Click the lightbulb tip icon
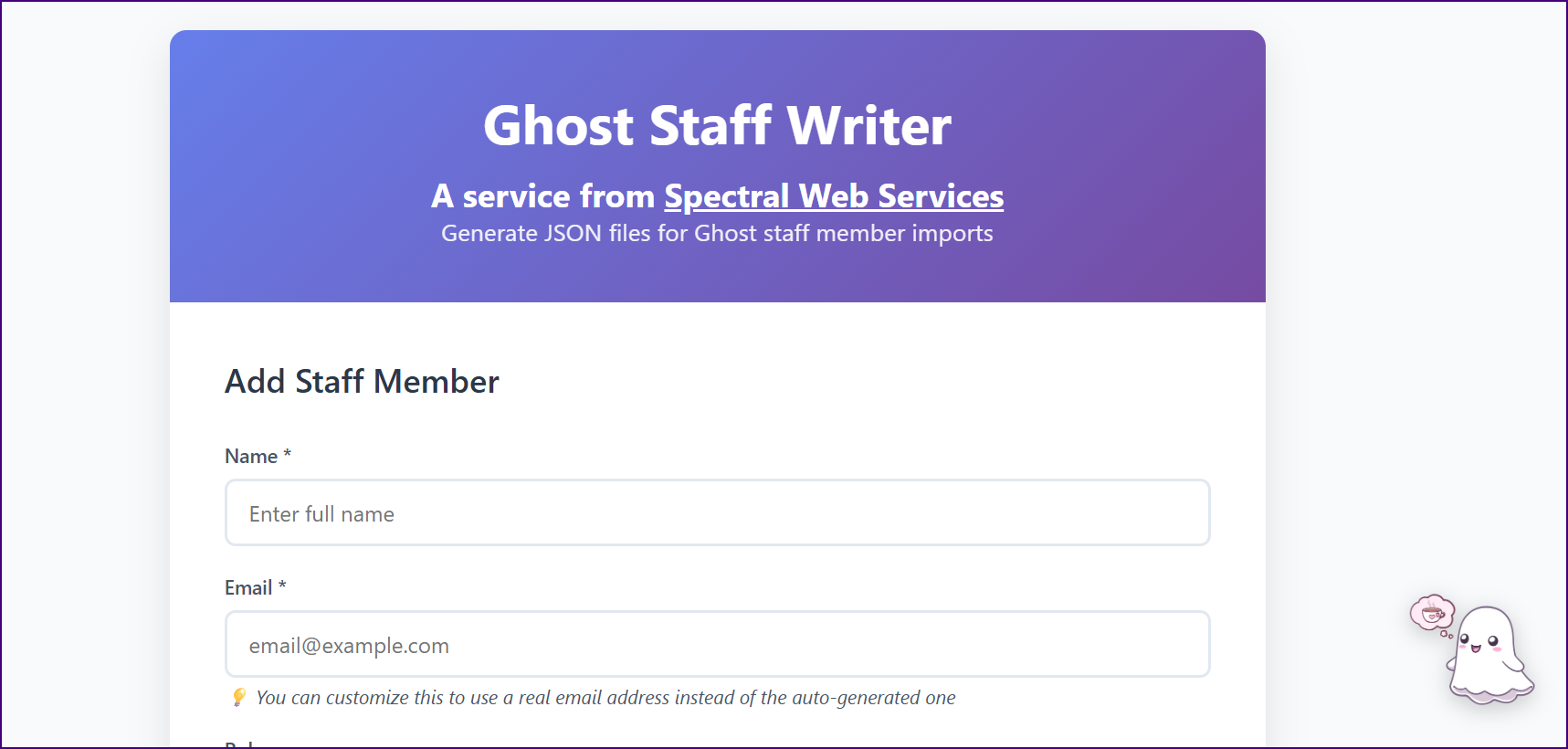The image size is (1568, 749). click(x=239, y=698)
